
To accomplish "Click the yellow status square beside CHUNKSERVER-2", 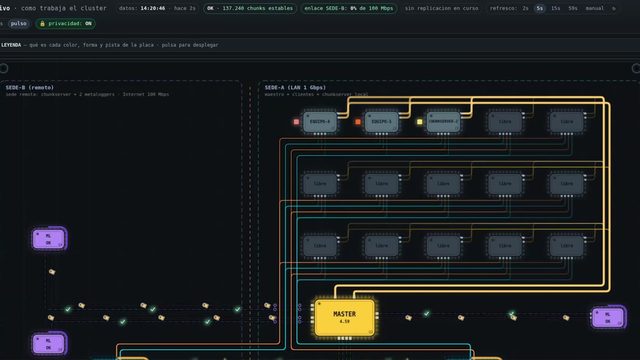I will click(420, 122).
